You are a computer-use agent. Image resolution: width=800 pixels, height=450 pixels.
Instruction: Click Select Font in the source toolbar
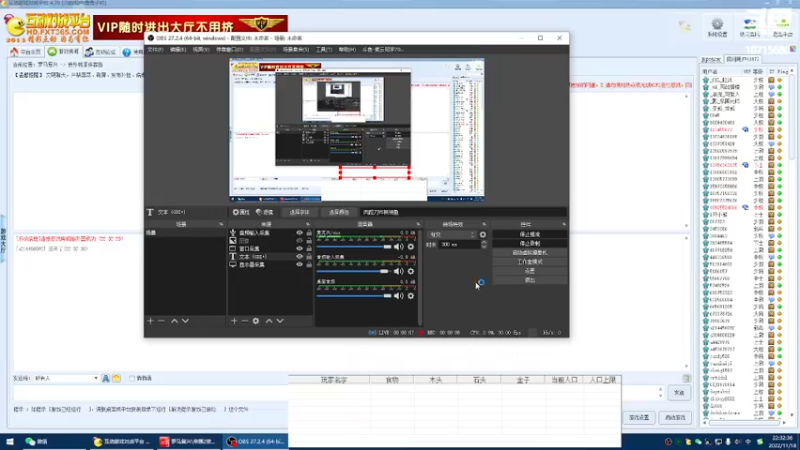click(299, 212)
